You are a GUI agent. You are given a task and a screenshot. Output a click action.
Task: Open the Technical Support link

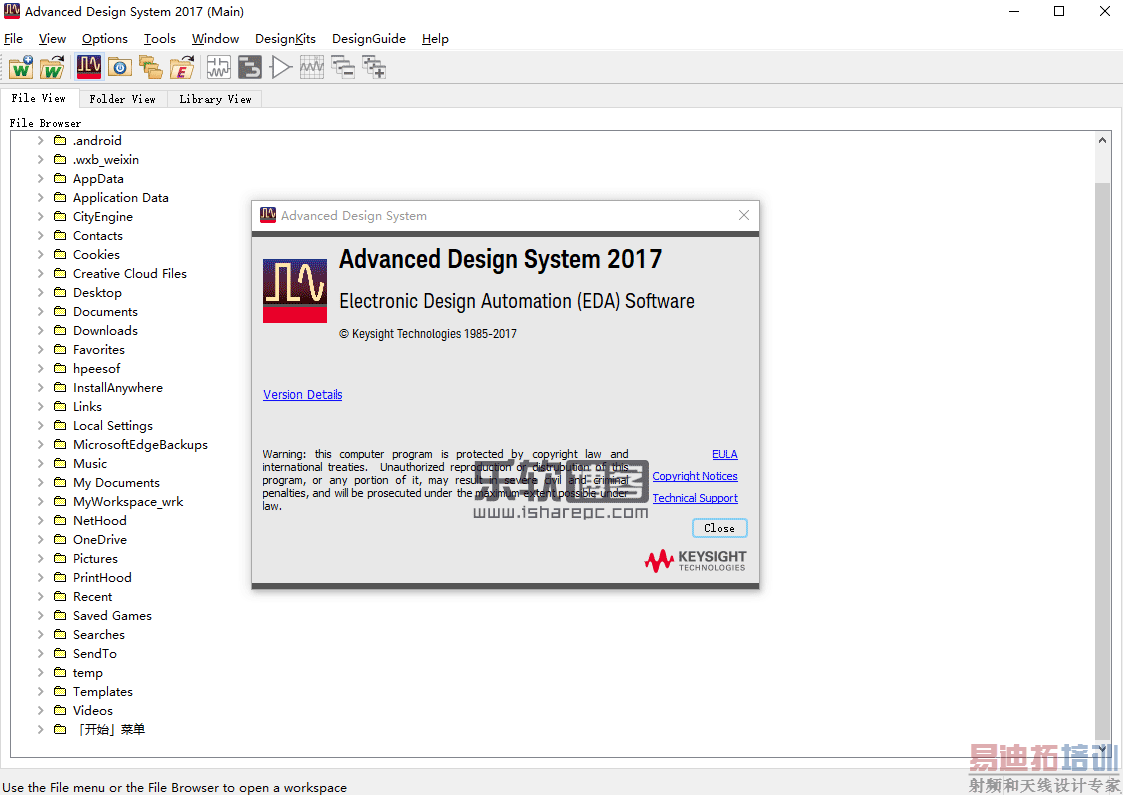695,498
